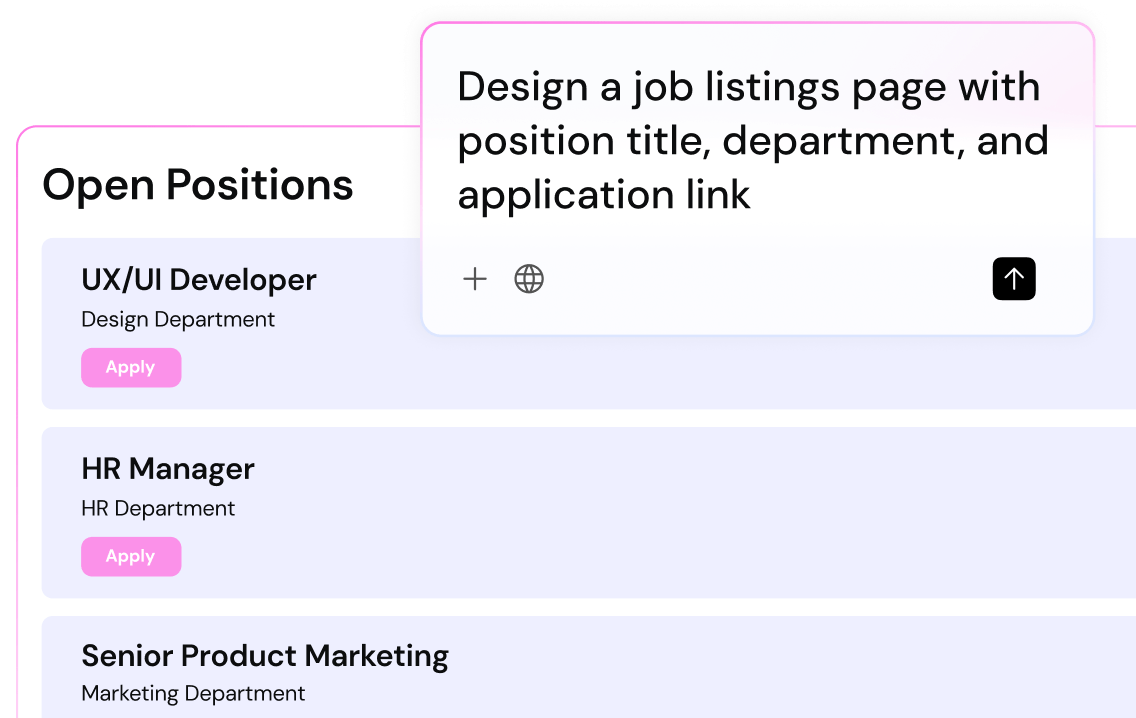Viewport: 1136px width, 718px height.
Task: Open the Senior Product Marketing listing title
Action: point(264,656)
